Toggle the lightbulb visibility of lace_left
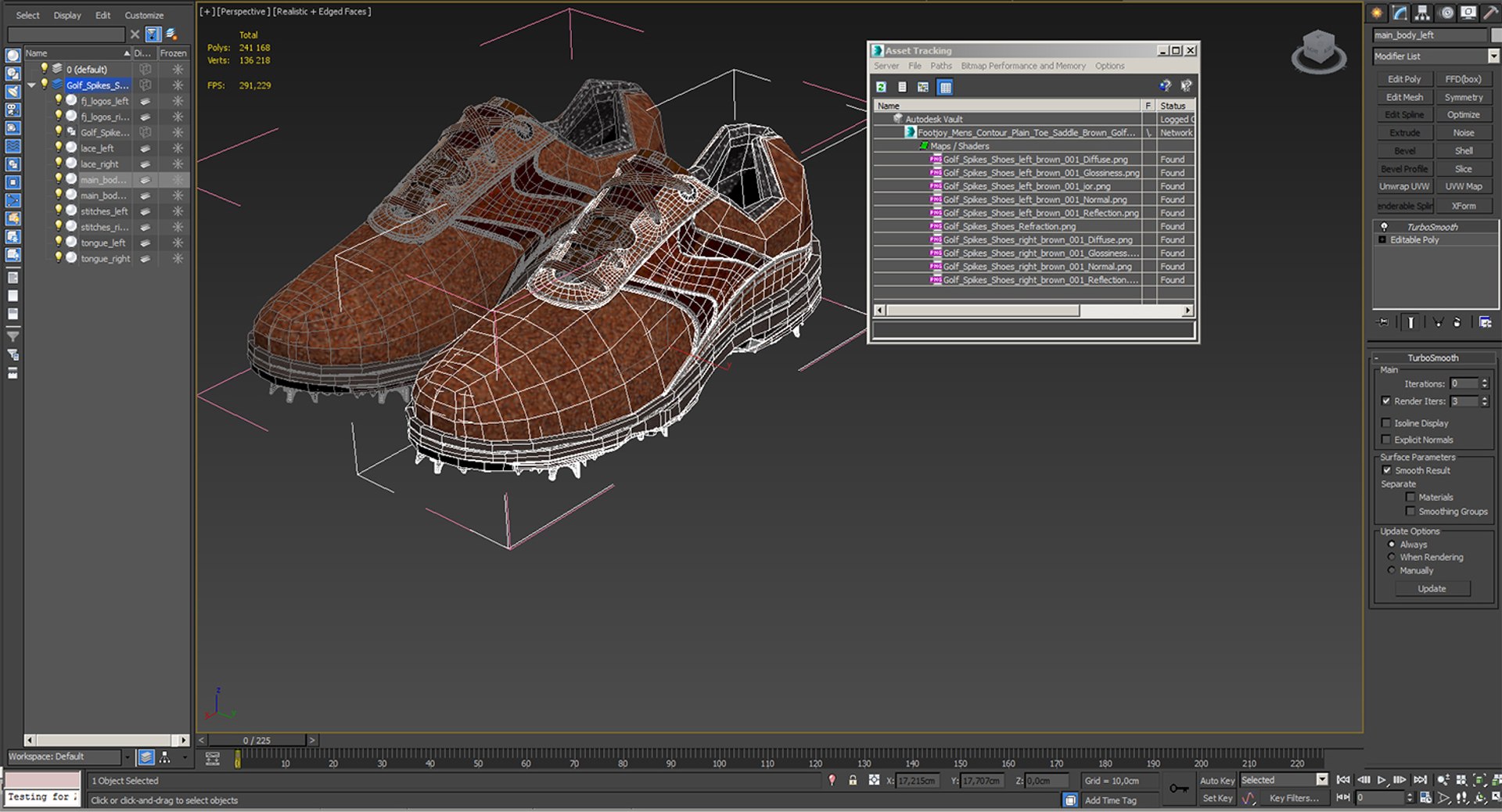The height and width of the screenshot is (812, 1502). click(58, 147)
